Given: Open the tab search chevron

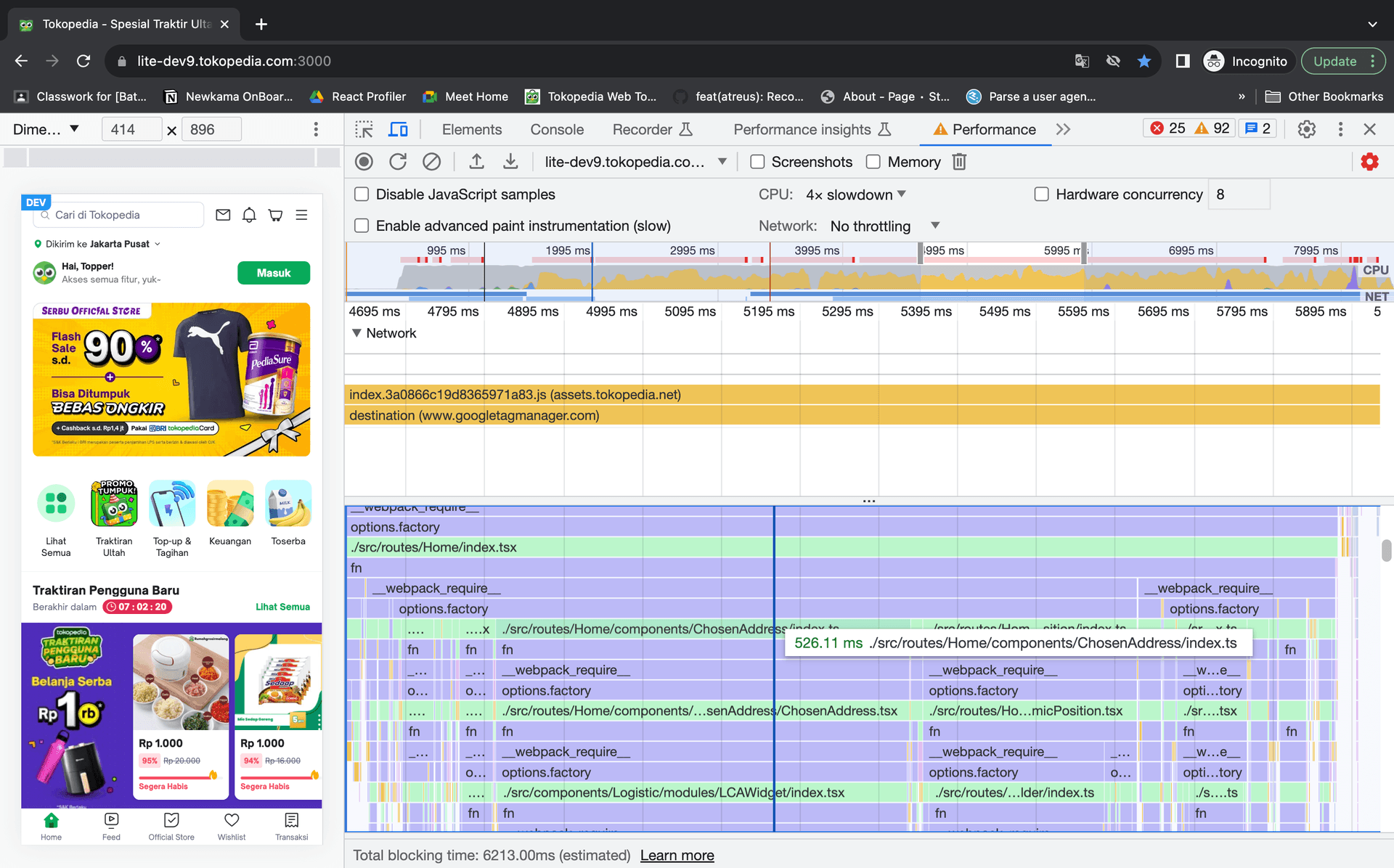Looking at the screenshot, I should [x=1372, y=24].
